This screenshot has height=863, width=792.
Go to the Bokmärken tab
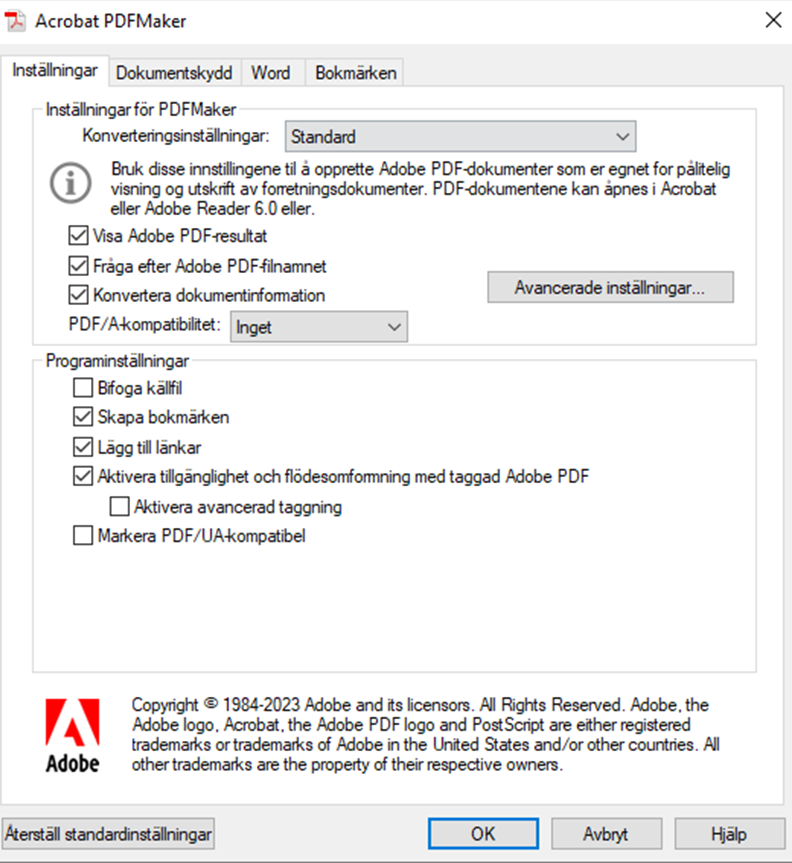point(356,73)
